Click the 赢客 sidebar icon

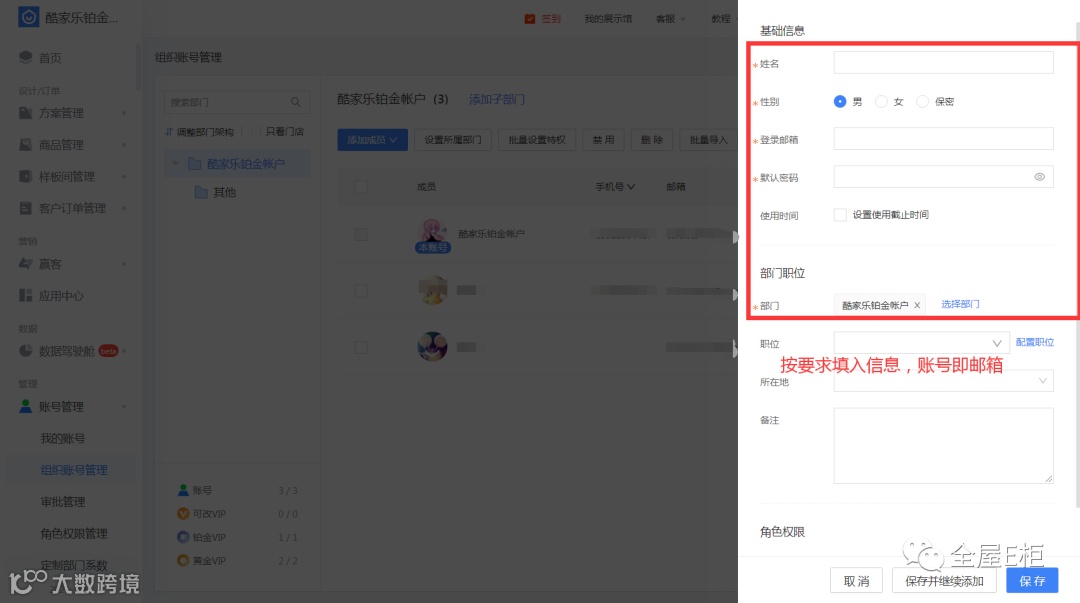pos(25,263)
